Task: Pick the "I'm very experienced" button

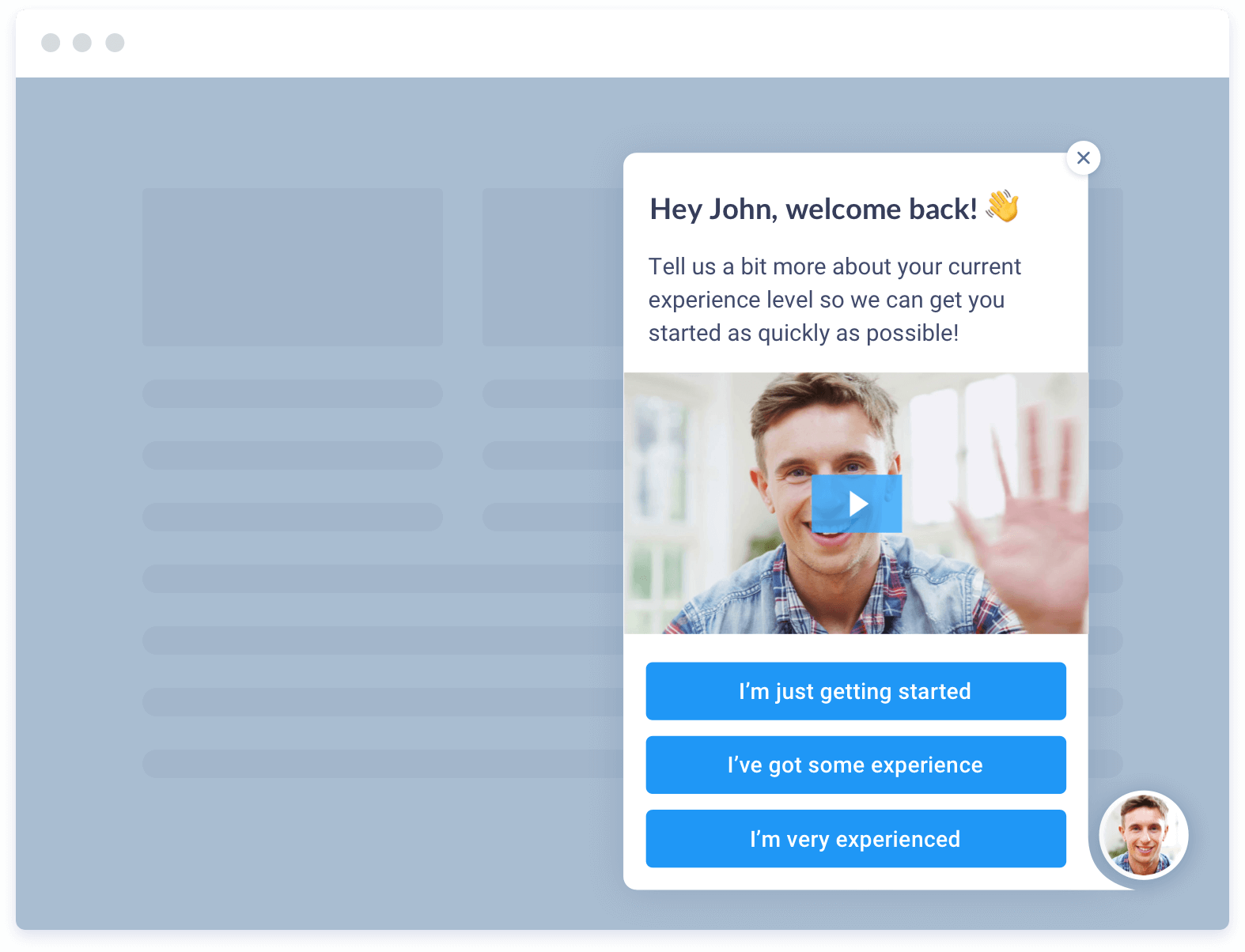Action: [855, 839]
